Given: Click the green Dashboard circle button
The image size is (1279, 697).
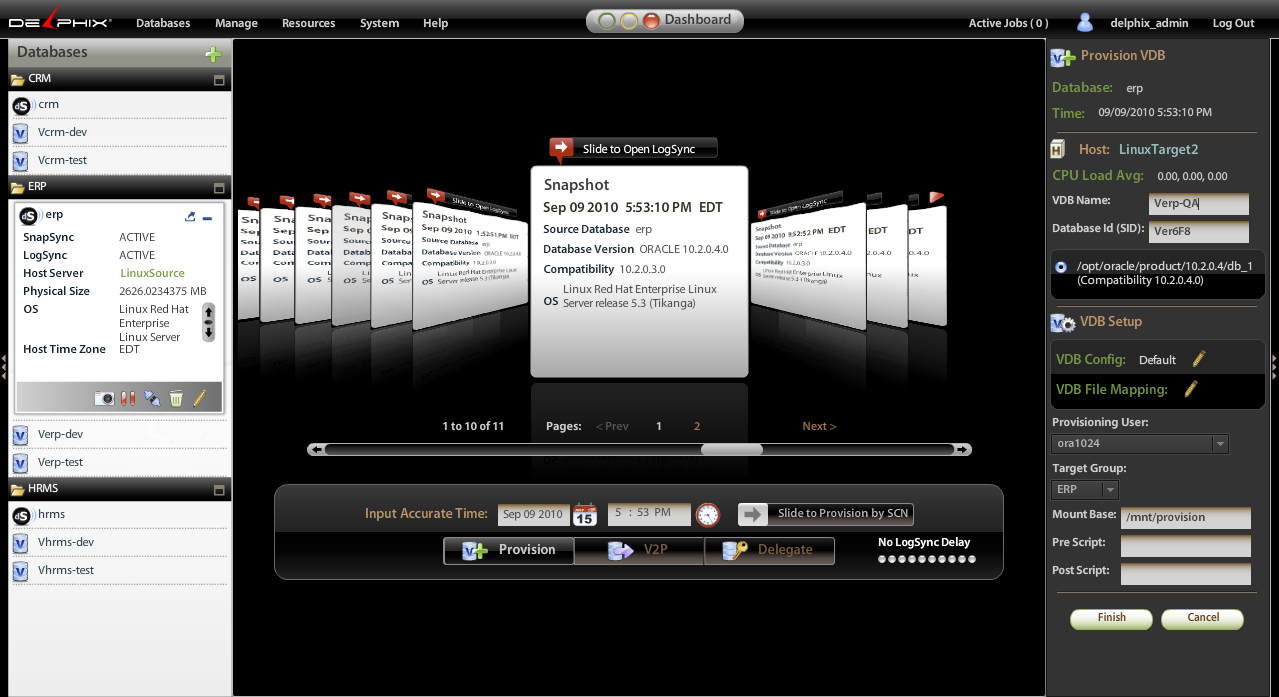Looking at the screenshot, I should click(606, 20).
